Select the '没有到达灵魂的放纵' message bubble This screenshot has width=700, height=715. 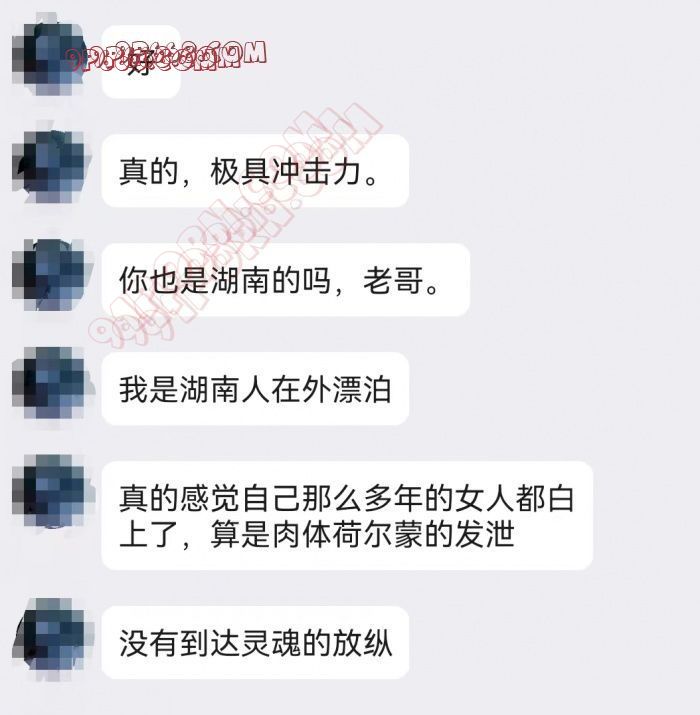255,642
